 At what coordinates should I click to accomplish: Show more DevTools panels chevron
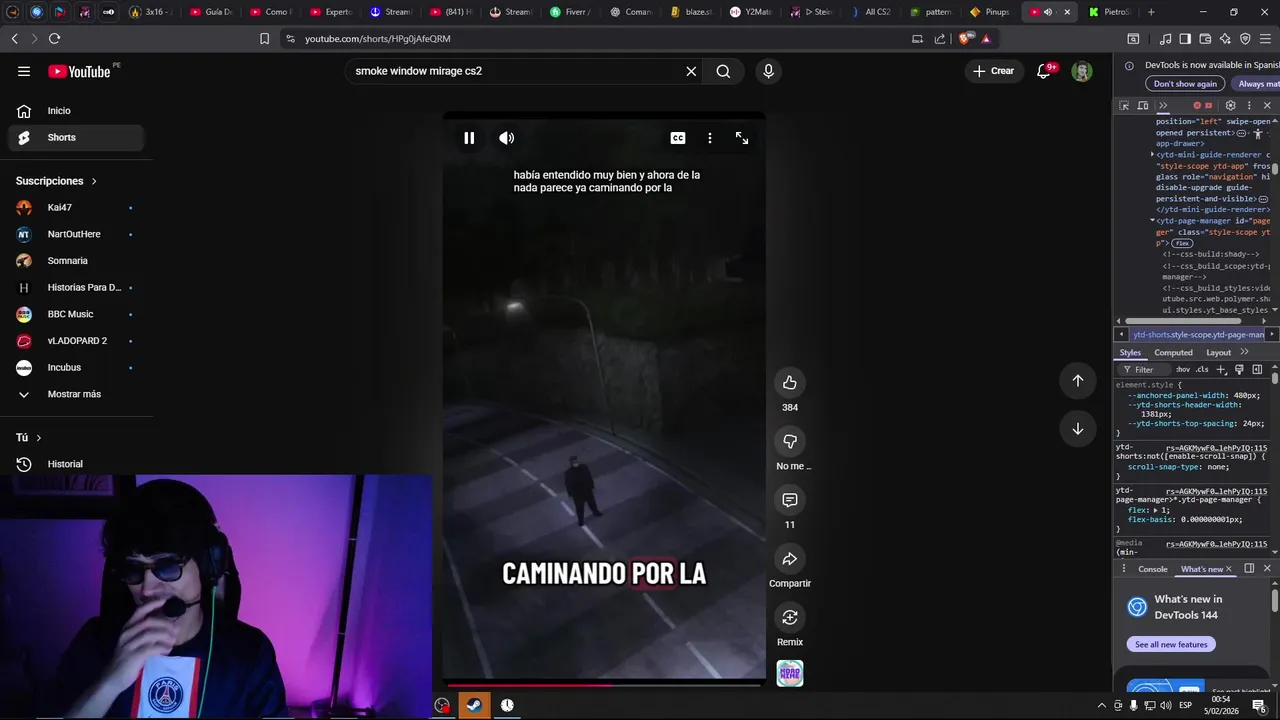click(x=1163, y=105)
